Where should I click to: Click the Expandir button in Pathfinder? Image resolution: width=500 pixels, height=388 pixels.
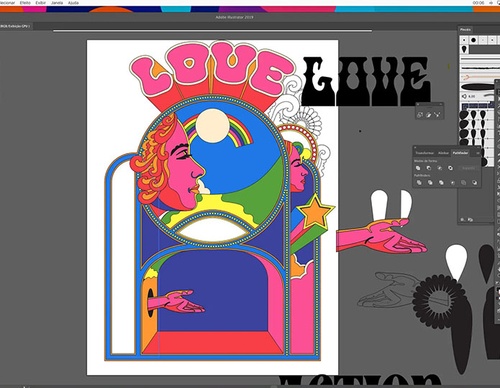click(468, 168)
